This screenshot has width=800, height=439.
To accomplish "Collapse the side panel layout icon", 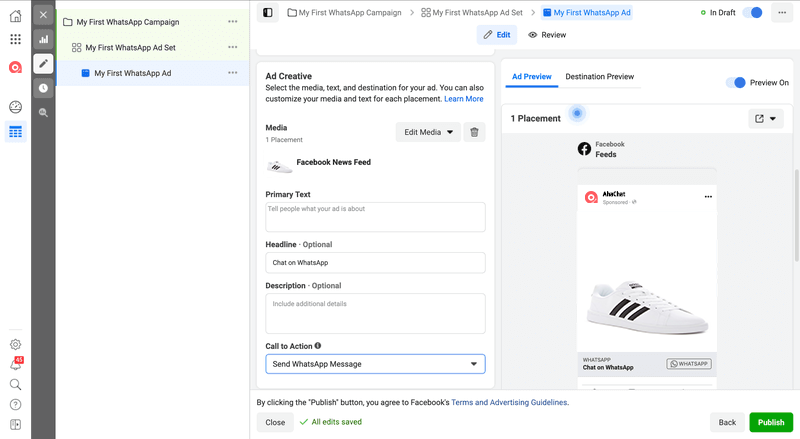I will [268, 12].
